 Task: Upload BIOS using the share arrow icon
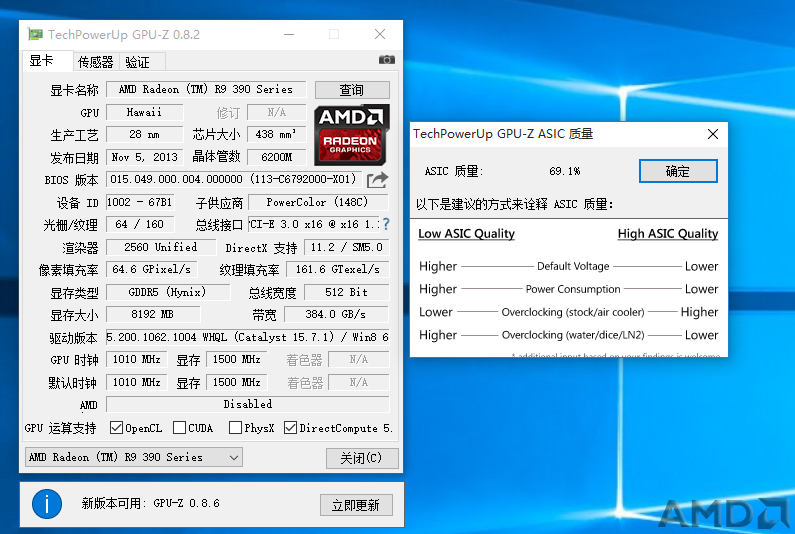(x=377, y=180)
